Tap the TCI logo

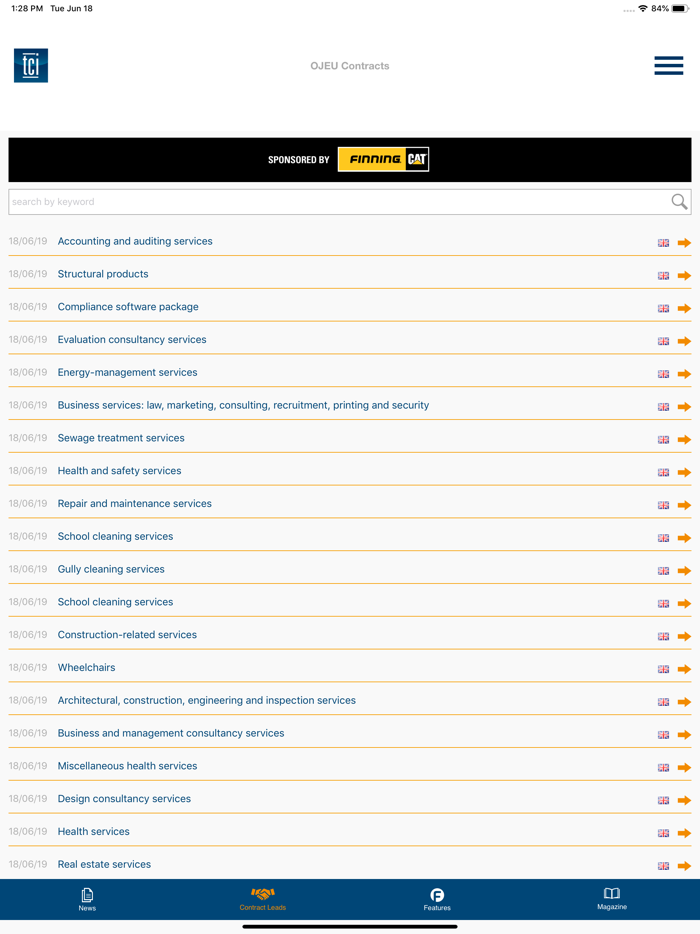tap(31, 66)
